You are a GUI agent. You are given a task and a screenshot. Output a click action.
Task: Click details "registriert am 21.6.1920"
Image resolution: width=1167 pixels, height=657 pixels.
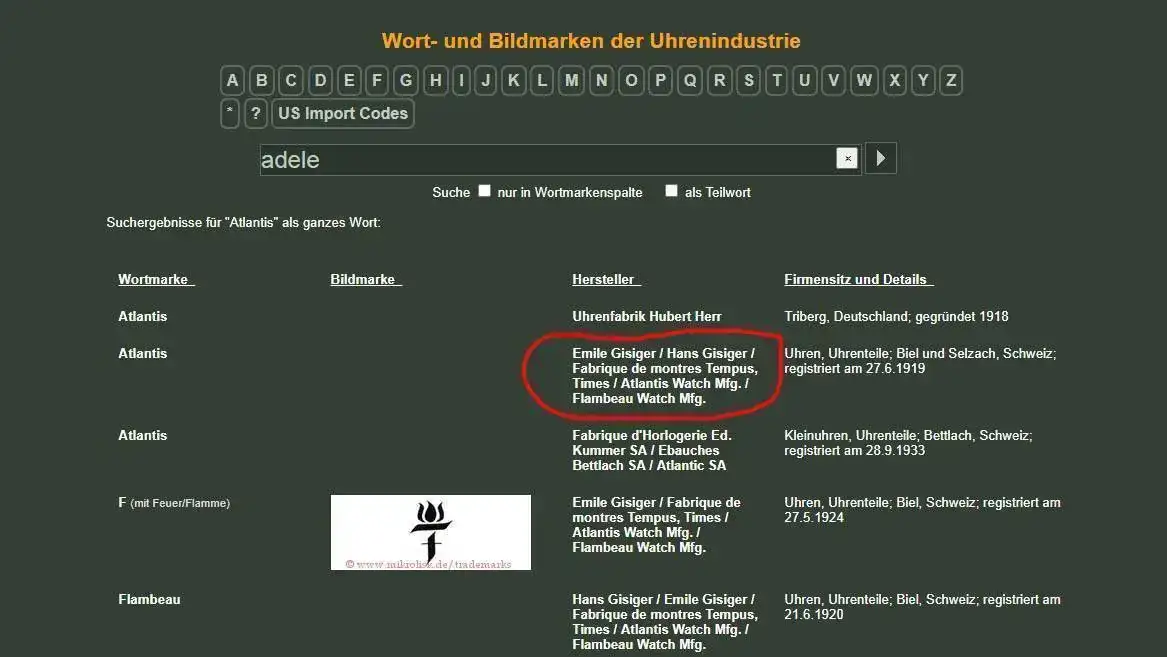[922, 606]
